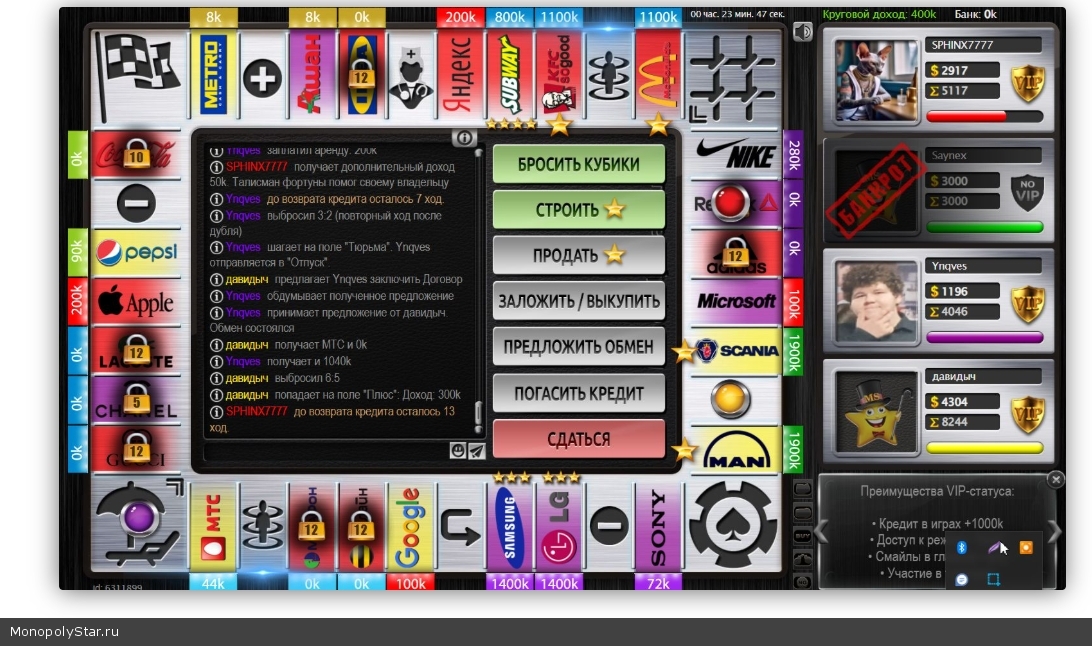Screen dimensions: 1092x646
Task: Show the next VIP panel slide
Action: [x=1054, y=532]
